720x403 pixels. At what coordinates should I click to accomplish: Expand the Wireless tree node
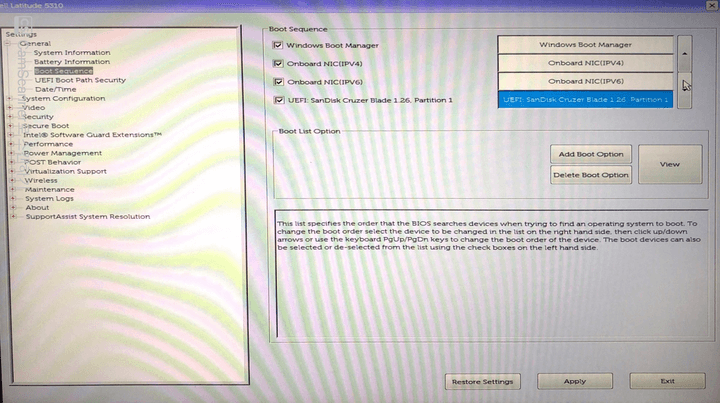point(12,180)
